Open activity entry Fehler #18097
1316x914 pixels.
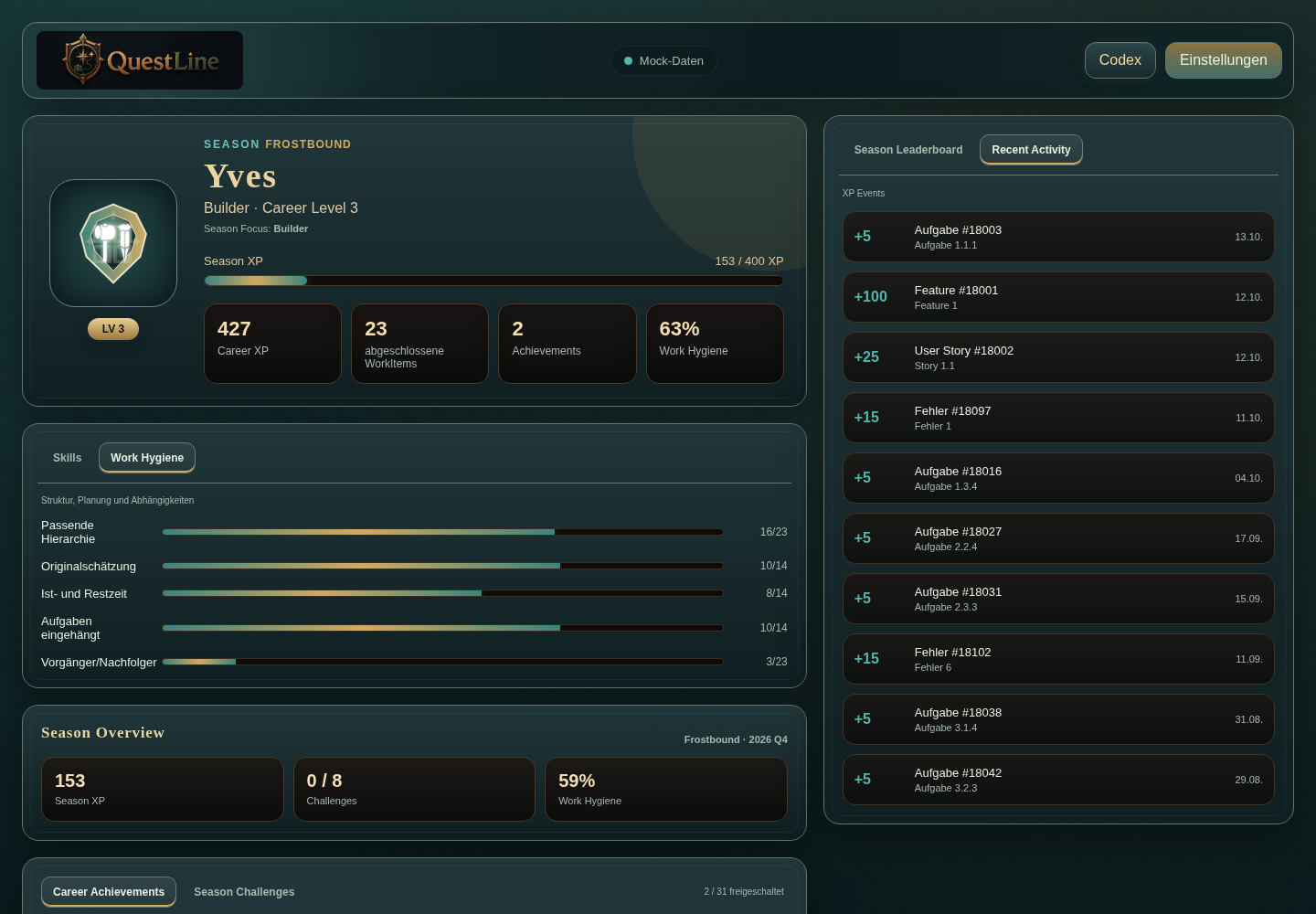1058,418
